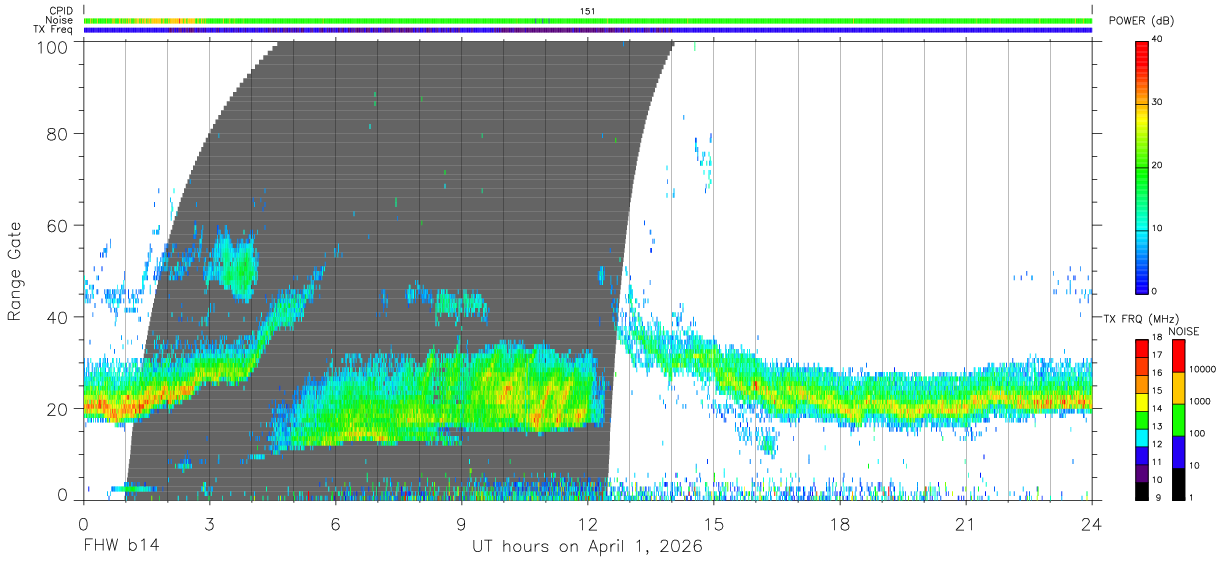Click the 21 tick on UT hours axis

[966, 524]
